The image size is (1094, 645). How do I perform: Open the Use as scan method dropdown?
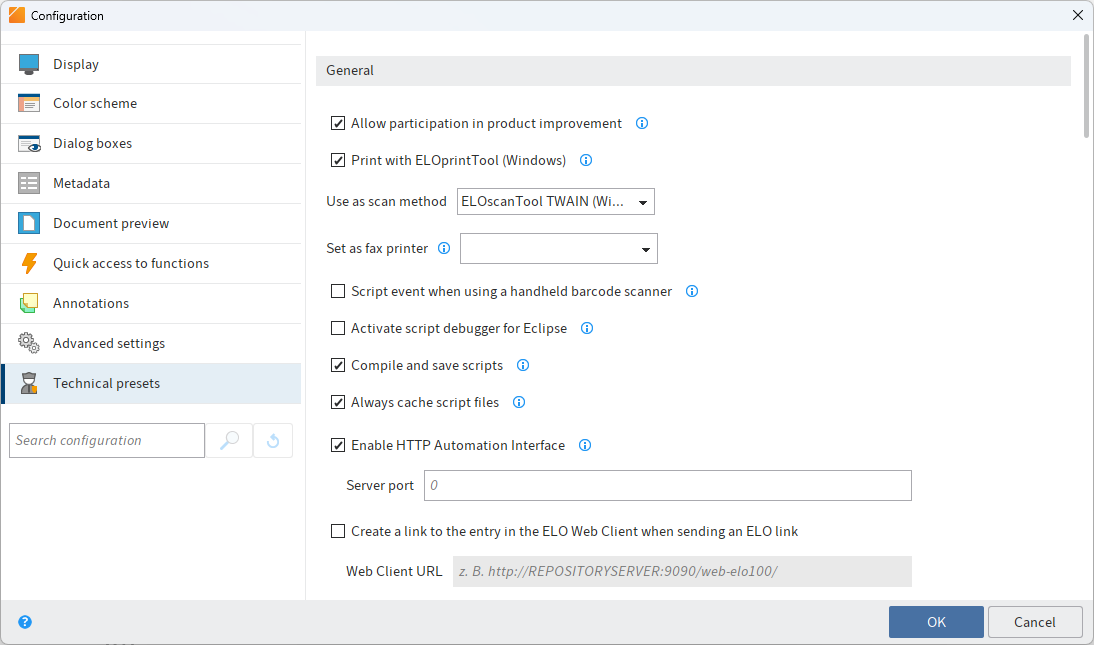[x=554, y=201]
